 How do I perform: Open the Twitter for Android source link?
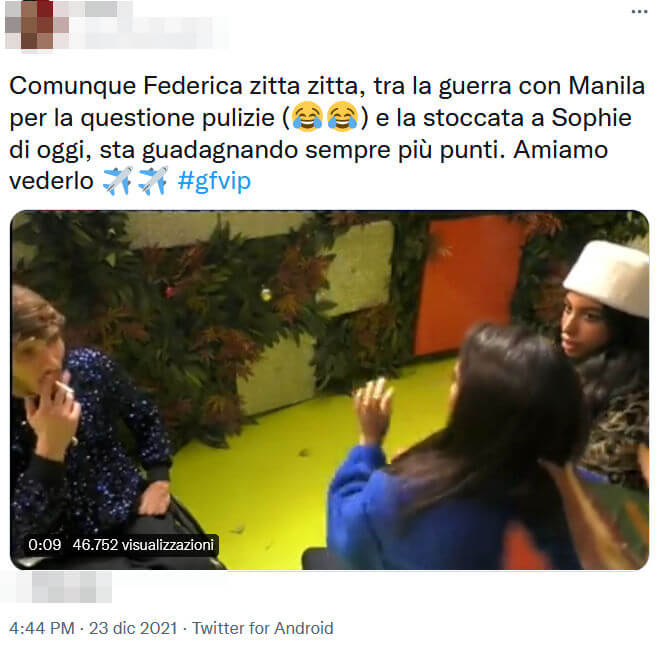point(263,628)
